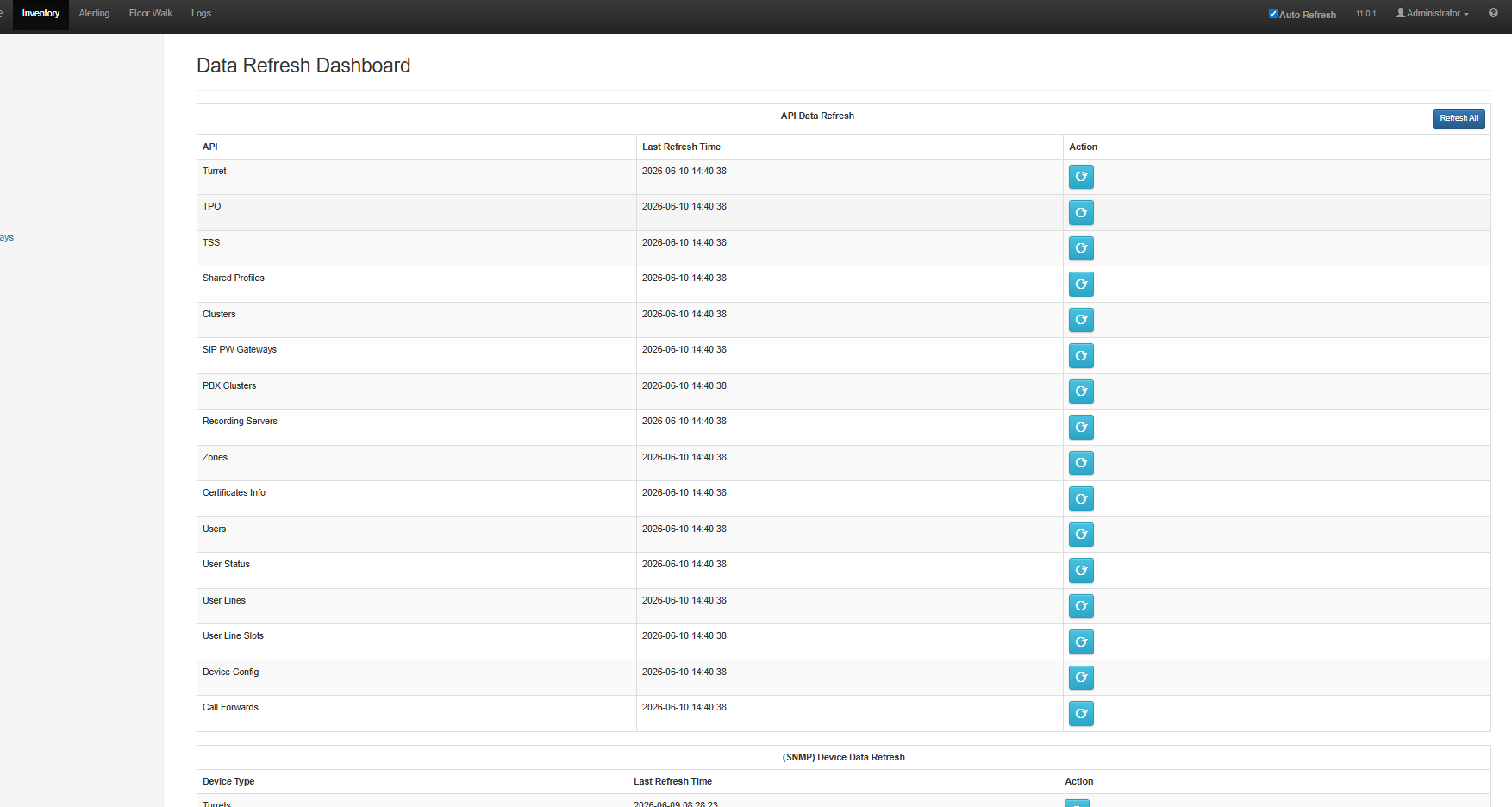
Task: Click Last Refresh Time header in API table
Action: 681,147
